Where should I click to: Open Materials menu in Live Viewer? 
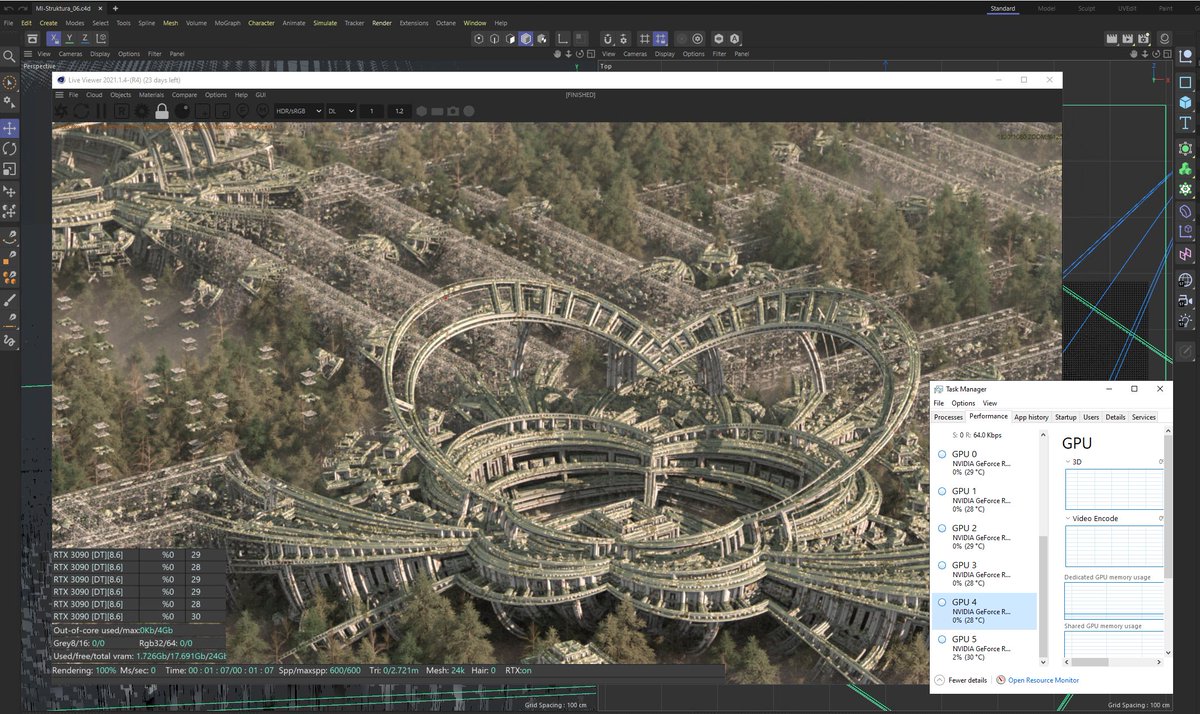[151, 95]
